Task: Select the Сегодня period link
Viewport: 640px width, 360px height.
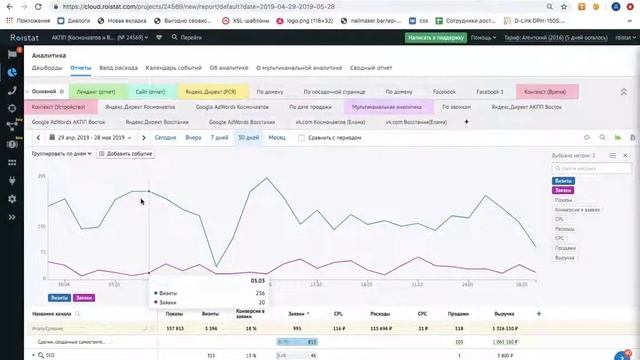Action: coord(165,138)
